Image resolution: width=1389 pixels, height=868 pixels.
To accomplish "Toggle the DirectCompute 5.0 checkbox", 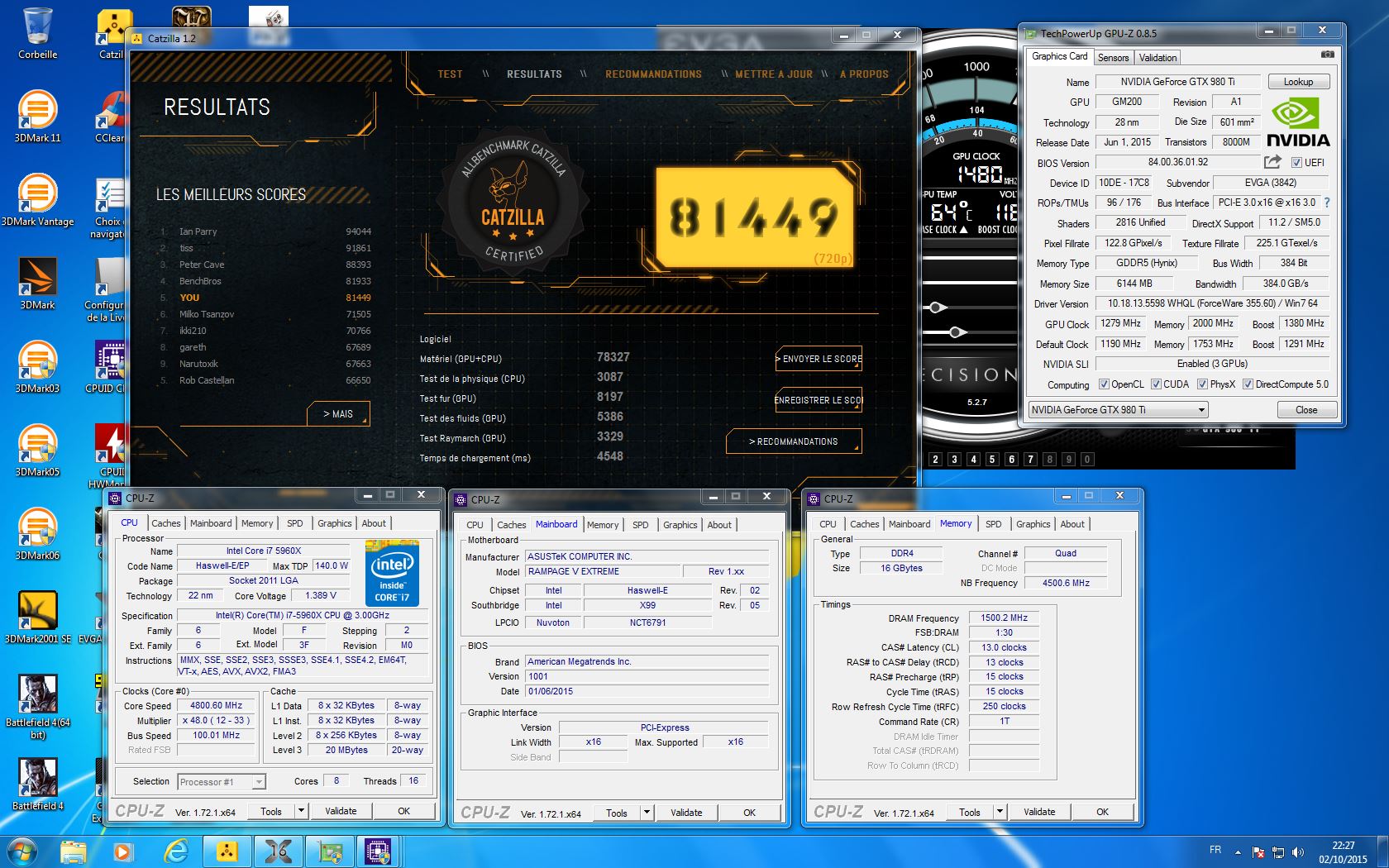I will [x=1248, y=384].
